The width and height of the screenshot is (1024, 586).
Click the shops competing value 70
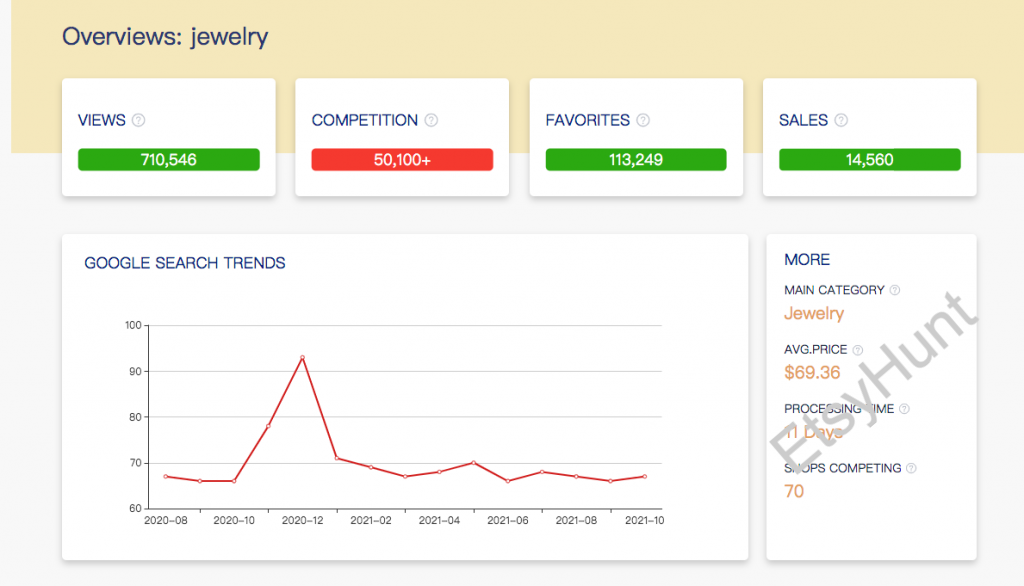(794, 491)
